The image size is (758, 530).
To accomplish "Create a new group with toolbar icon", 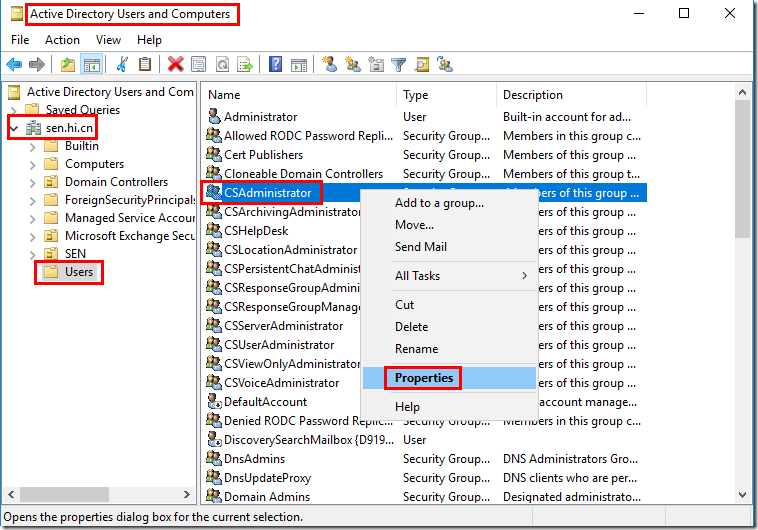I will coord(352,64).
